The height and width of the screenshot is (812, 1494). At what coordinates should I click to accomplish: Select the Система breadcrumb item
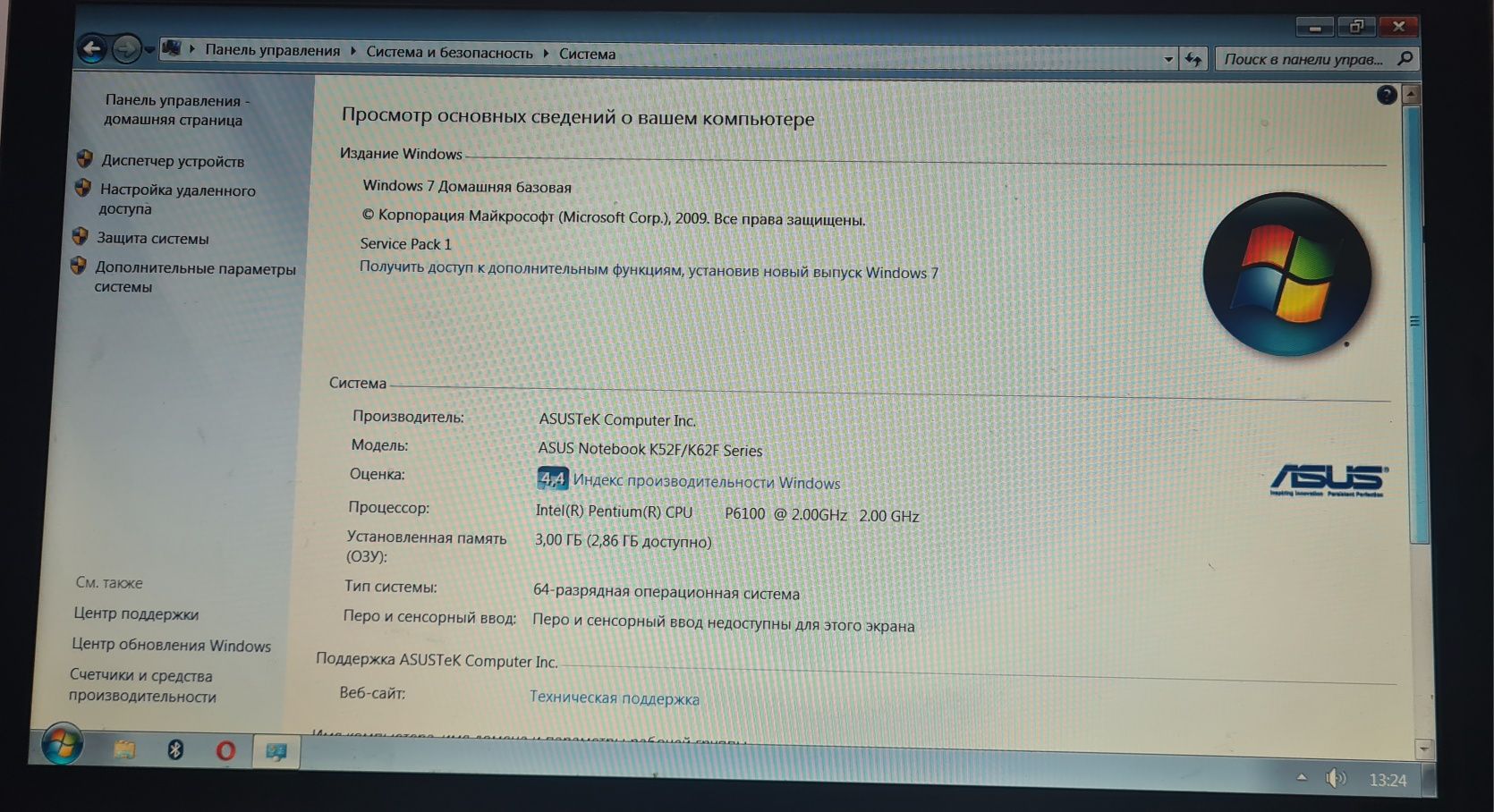coord(587,54)
